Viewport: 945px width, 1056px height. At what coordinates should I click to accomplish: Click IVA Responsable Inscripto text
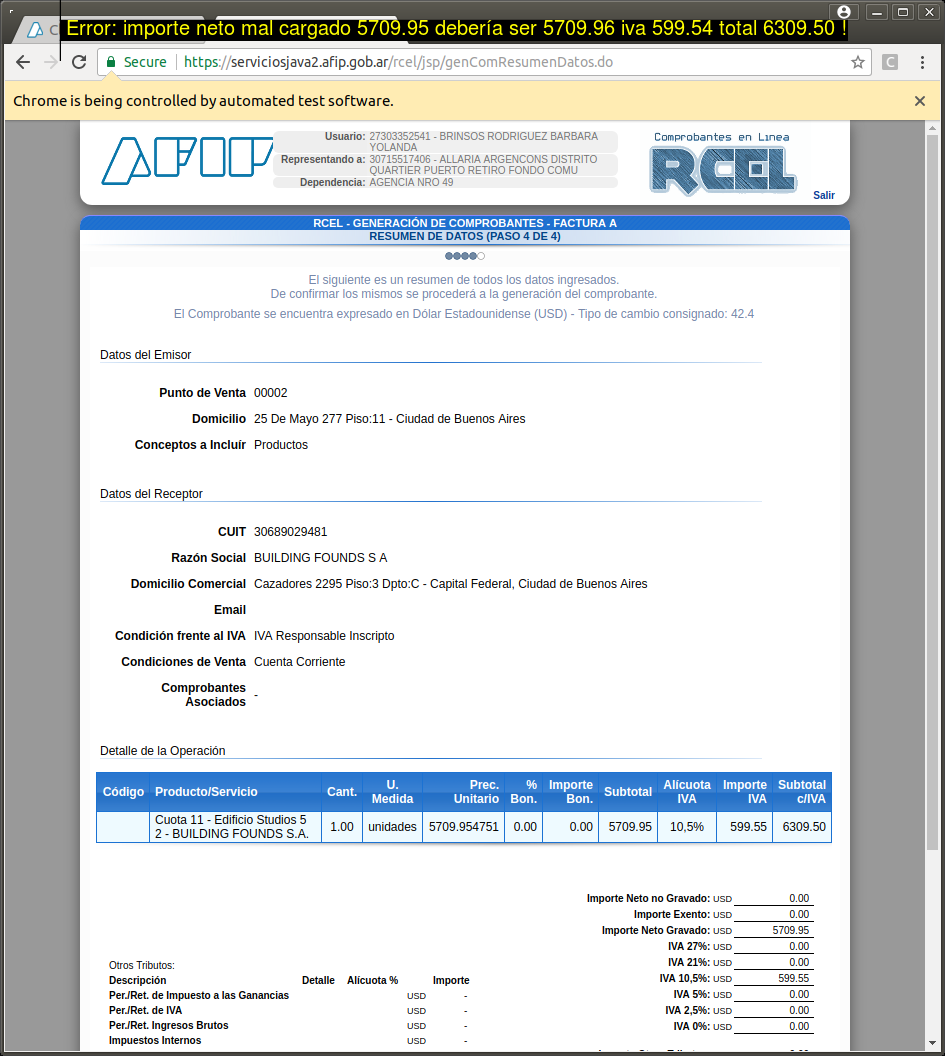[324, 636]
